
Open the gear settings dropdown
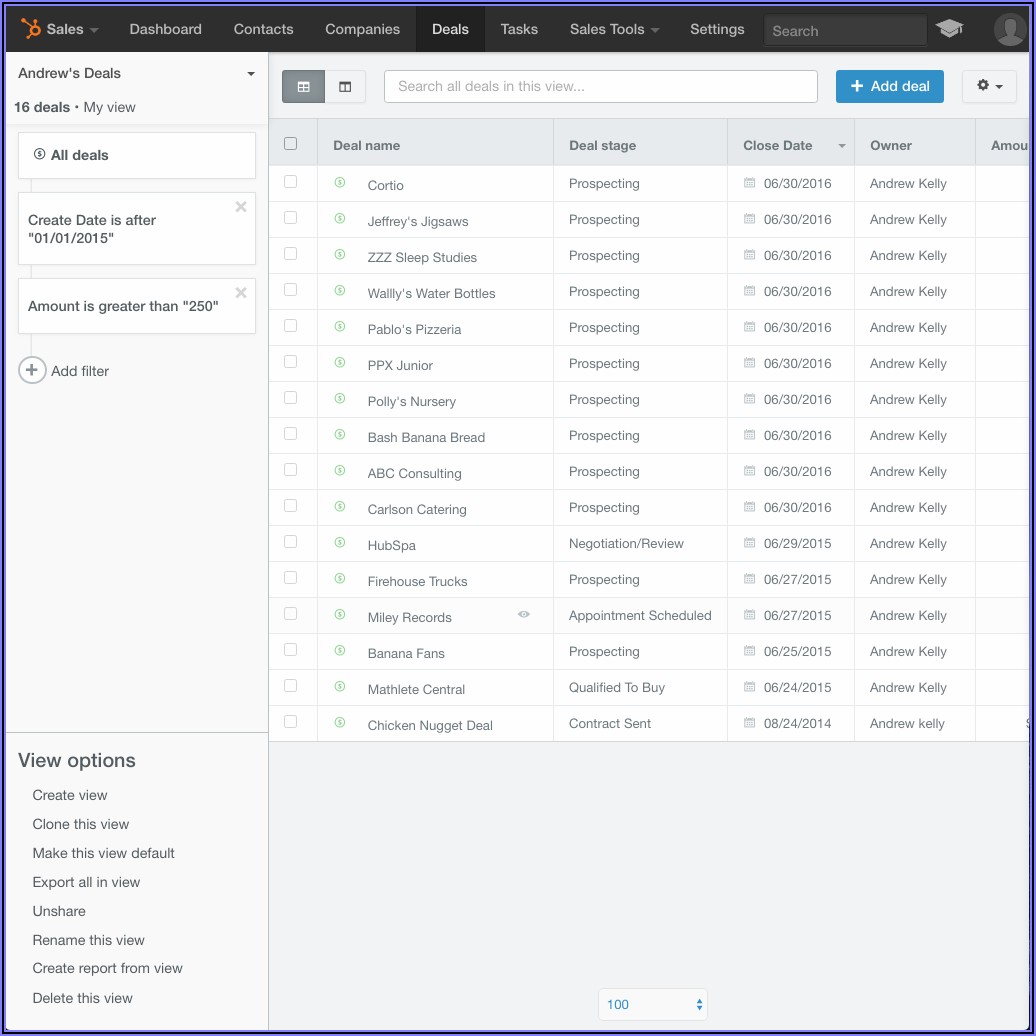(x=988, y=86)
